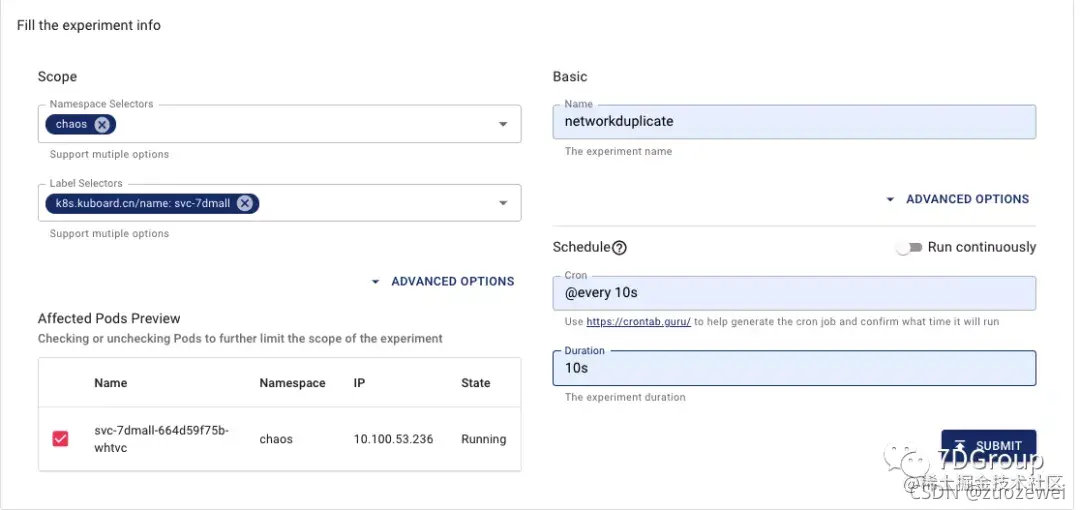Image resolution: width=1080 pixels, height=510 pixels.
Task: Click the IP column header
Action: click(360, 383)
